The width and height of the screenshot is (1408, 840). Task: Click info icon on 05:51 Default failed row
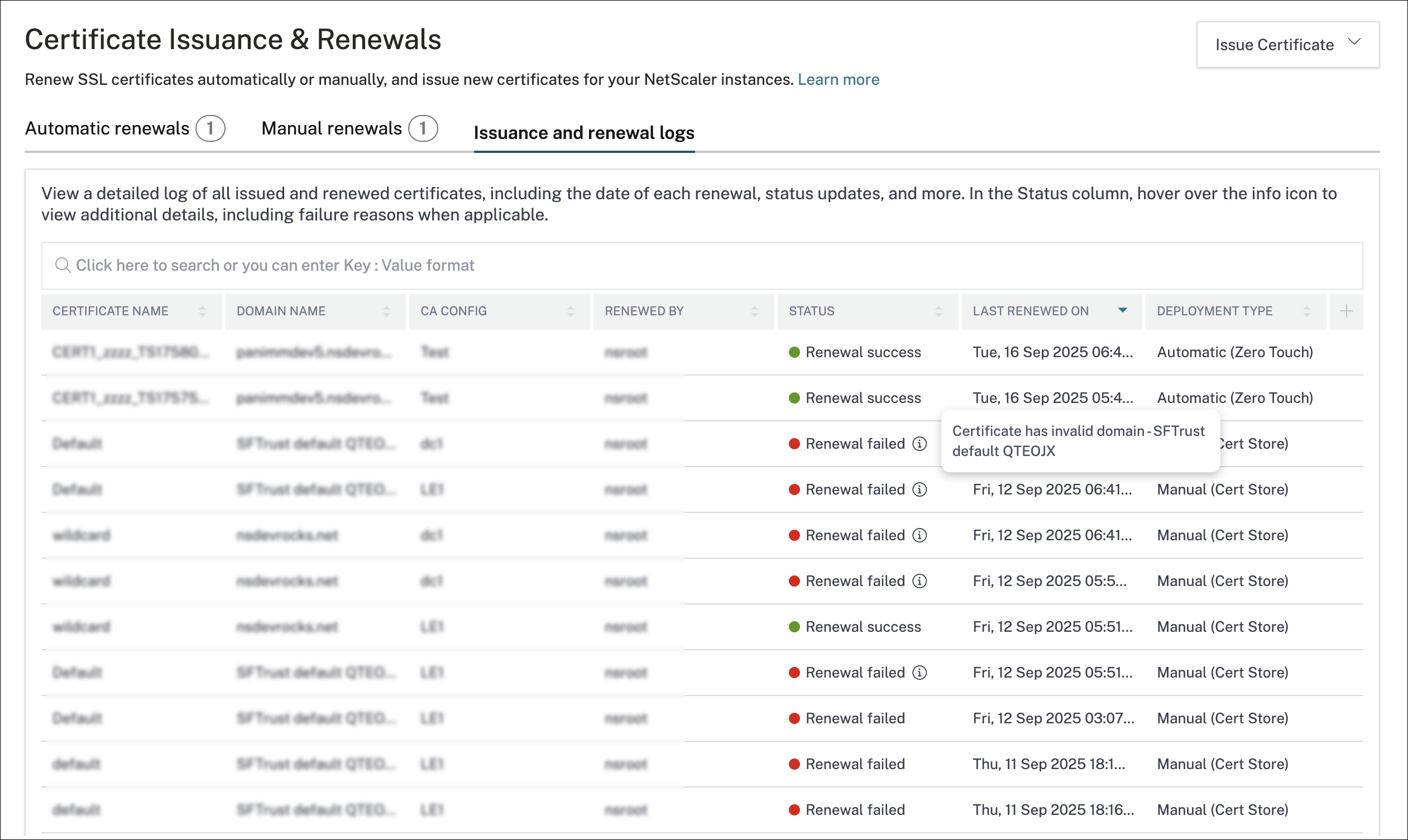tap(919, 673)
